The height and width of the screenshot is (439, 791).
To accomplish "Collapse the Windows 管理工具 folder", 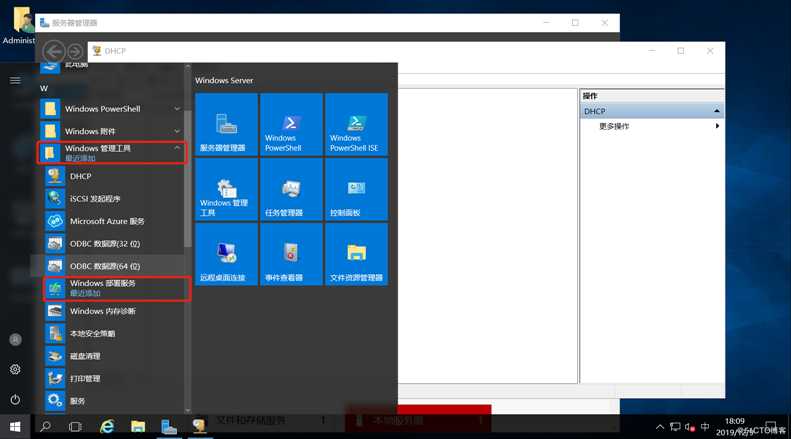I will click(112, 152).
